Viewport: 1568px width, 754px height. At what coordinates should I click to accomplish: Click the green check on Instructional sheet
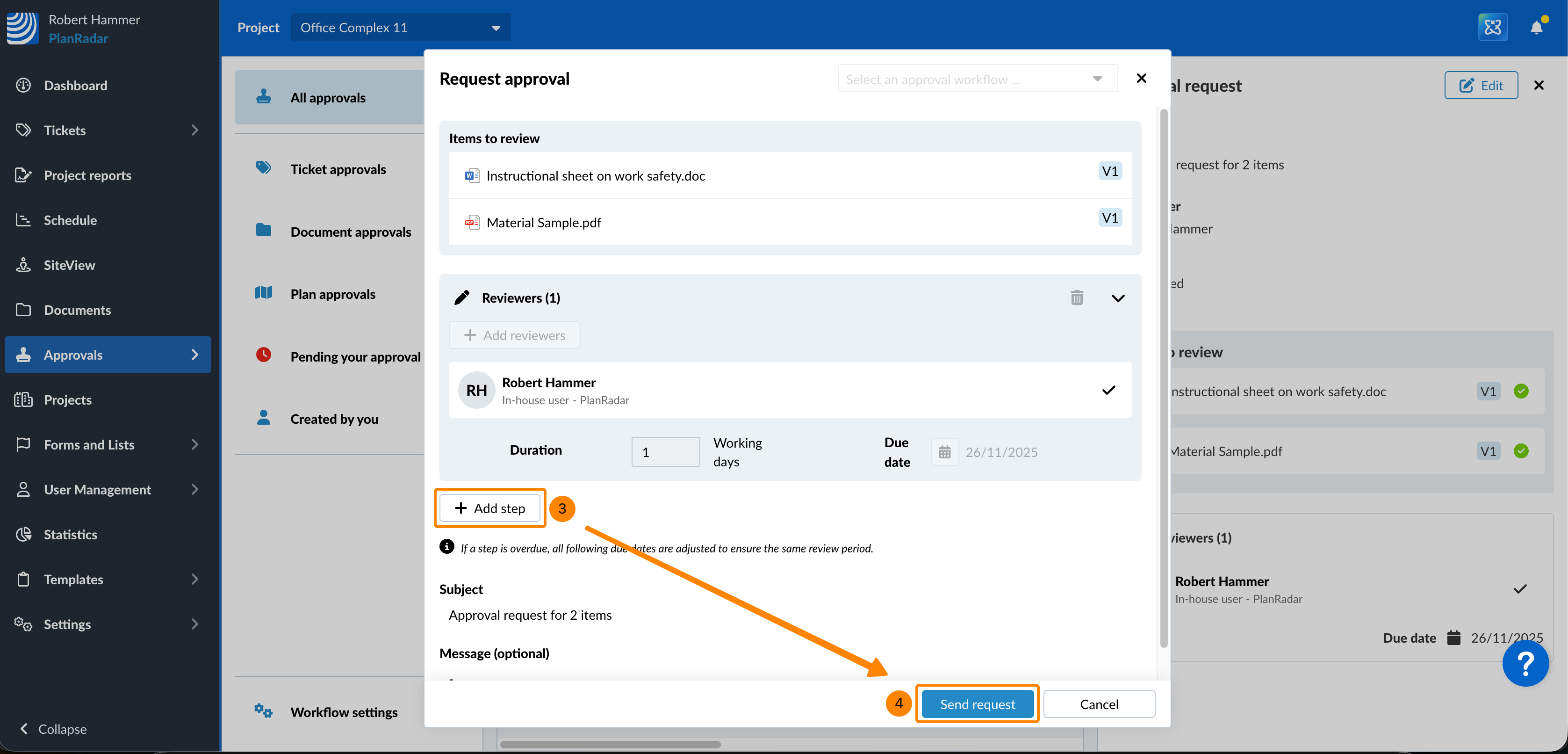1520,391
